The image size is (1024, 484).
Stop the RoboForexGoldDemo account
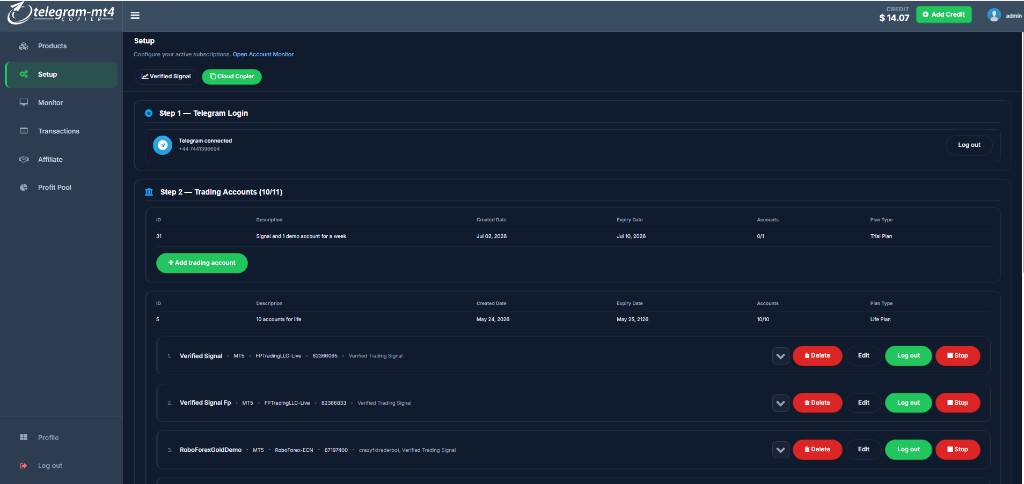(958, 449)
